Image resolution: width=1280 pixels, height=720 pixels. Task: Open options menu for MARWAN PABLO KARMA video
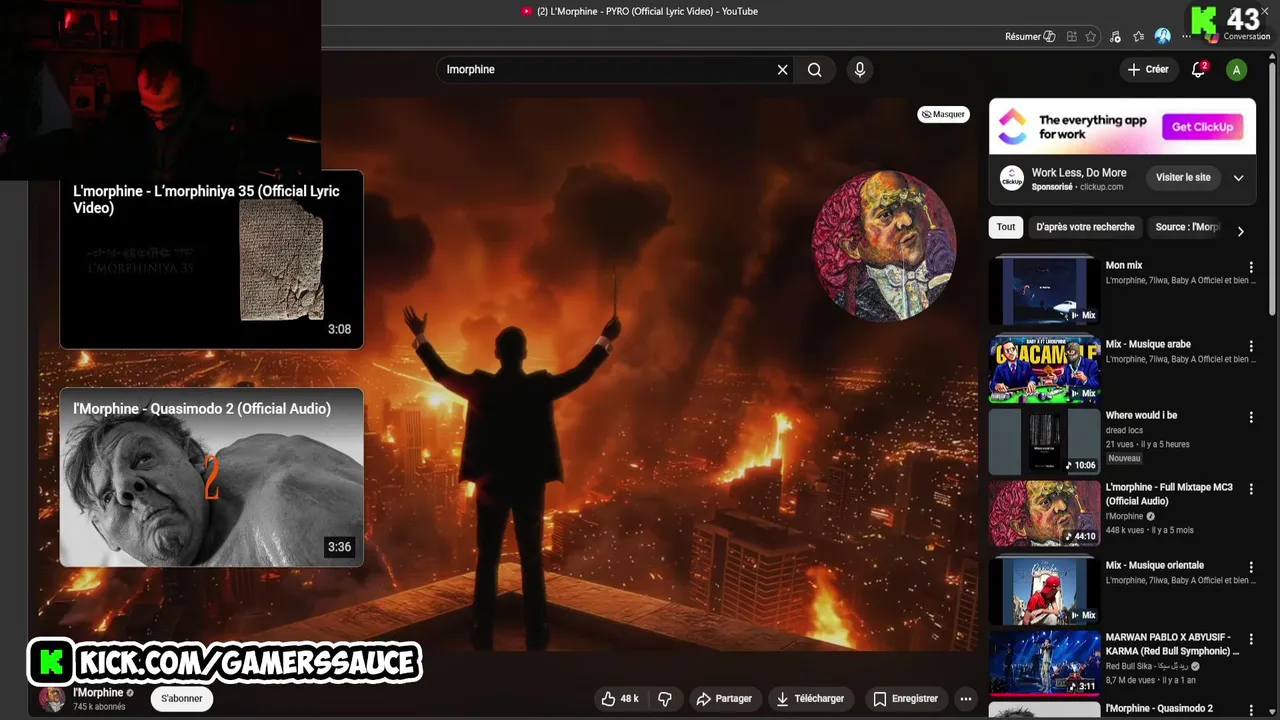1250,640
